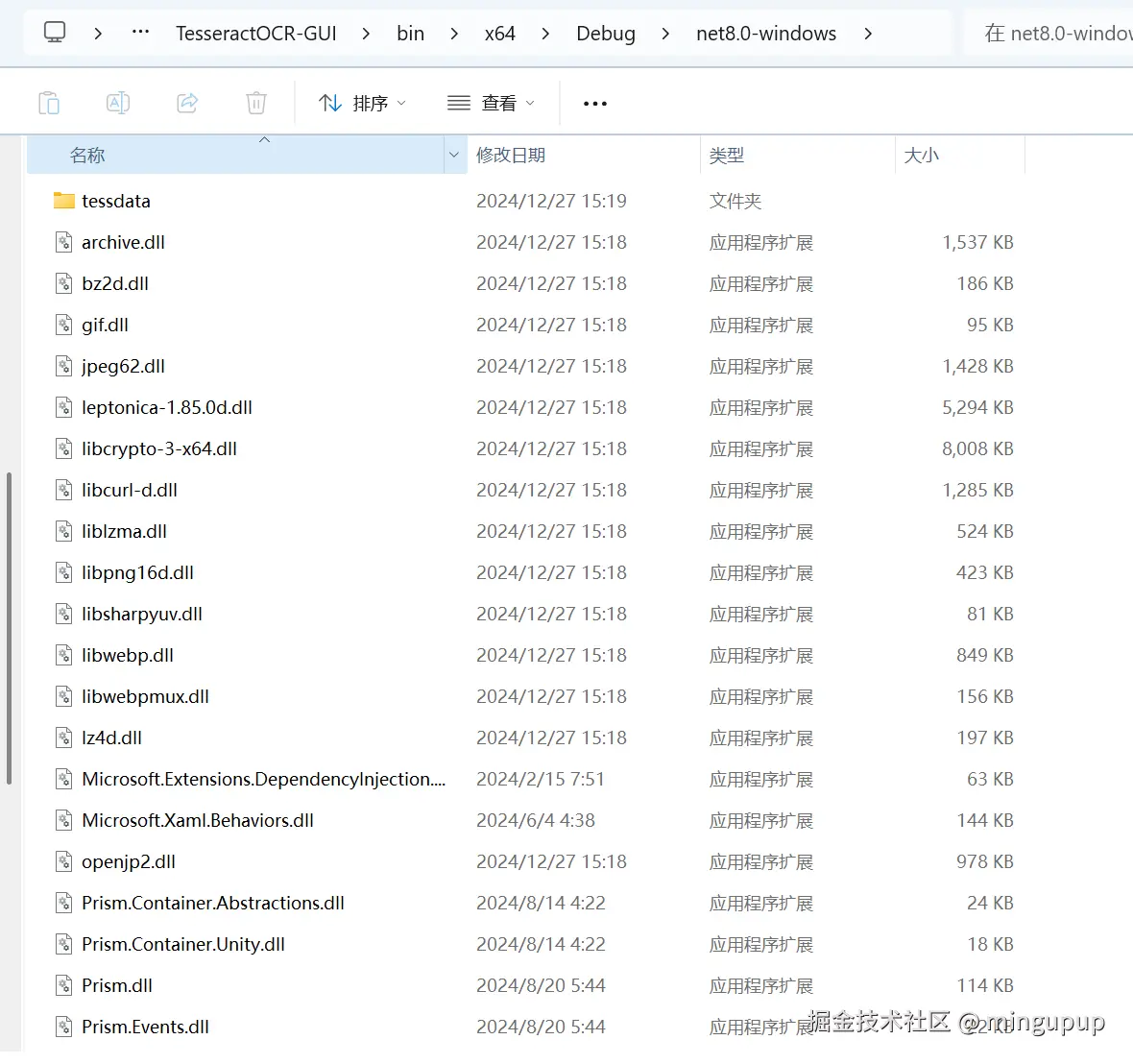This screenshot has width=1133, height=1064.
Task: Click the Delete trash can icon
Action: pyautogui.click(x=255, y=104)
